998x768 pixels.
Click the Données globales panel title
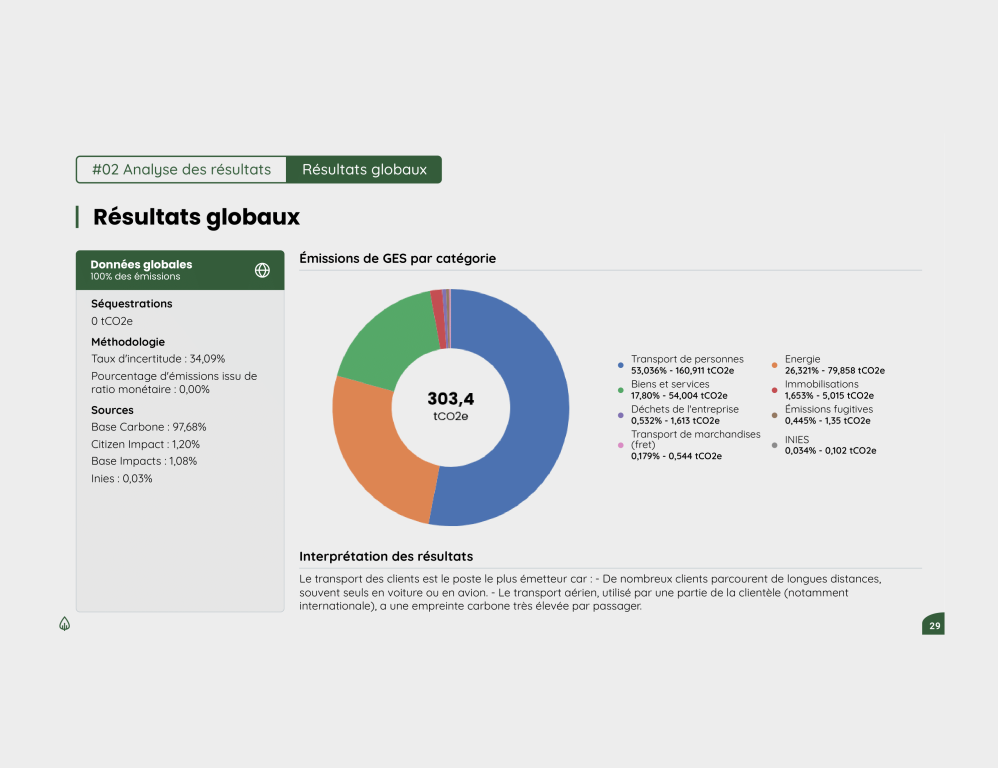coord(141,265)
